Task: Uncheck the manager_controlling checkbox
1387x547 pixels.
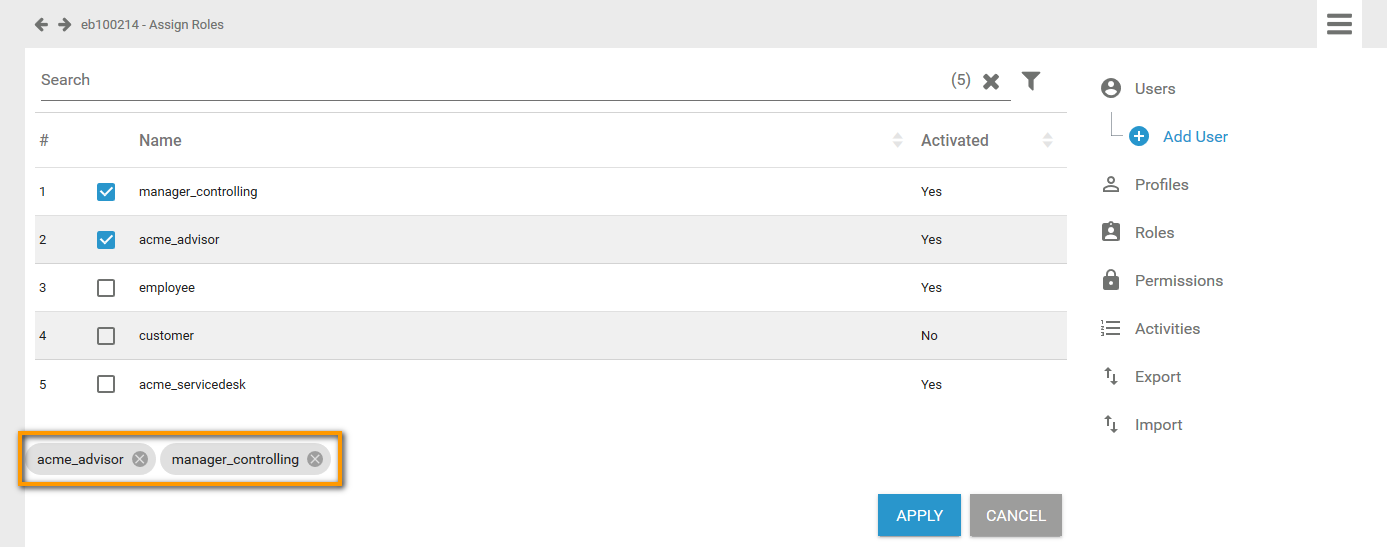Action: click(106, 192)
